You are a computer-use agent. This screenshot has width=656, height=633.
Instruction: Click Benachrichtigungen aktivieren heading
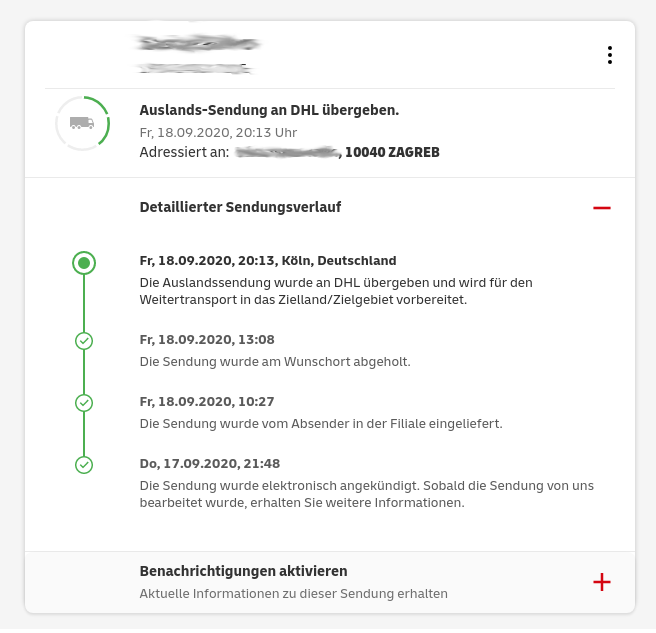point(243,571)
